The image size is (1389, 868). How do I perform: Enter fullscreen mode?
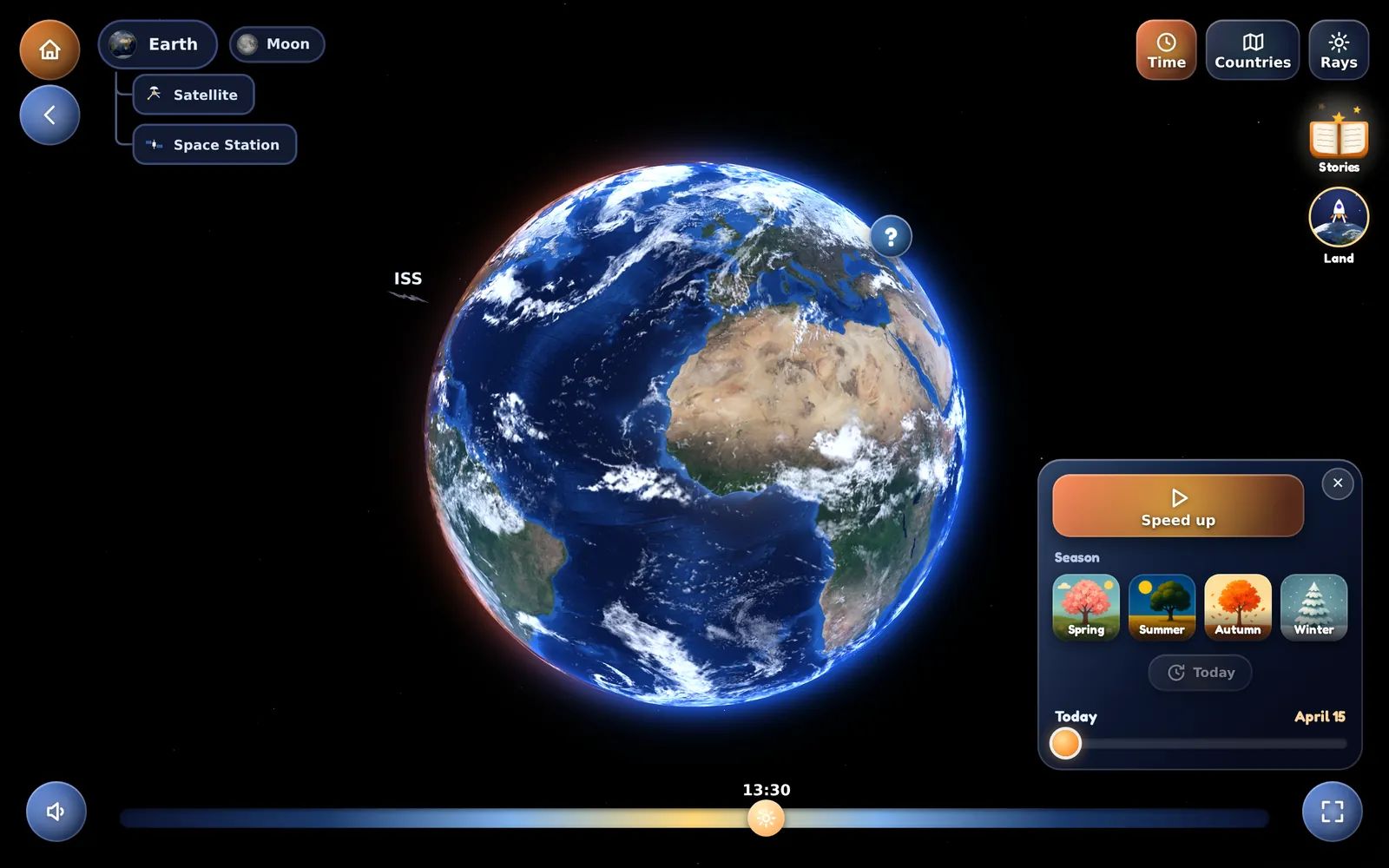click(x=1332, y=812)
